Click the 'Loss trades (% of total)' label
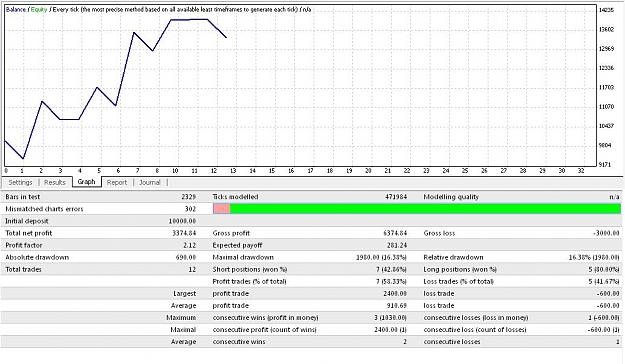The width and height of the screenshot is (625, 364). click(x=458, y=281)
